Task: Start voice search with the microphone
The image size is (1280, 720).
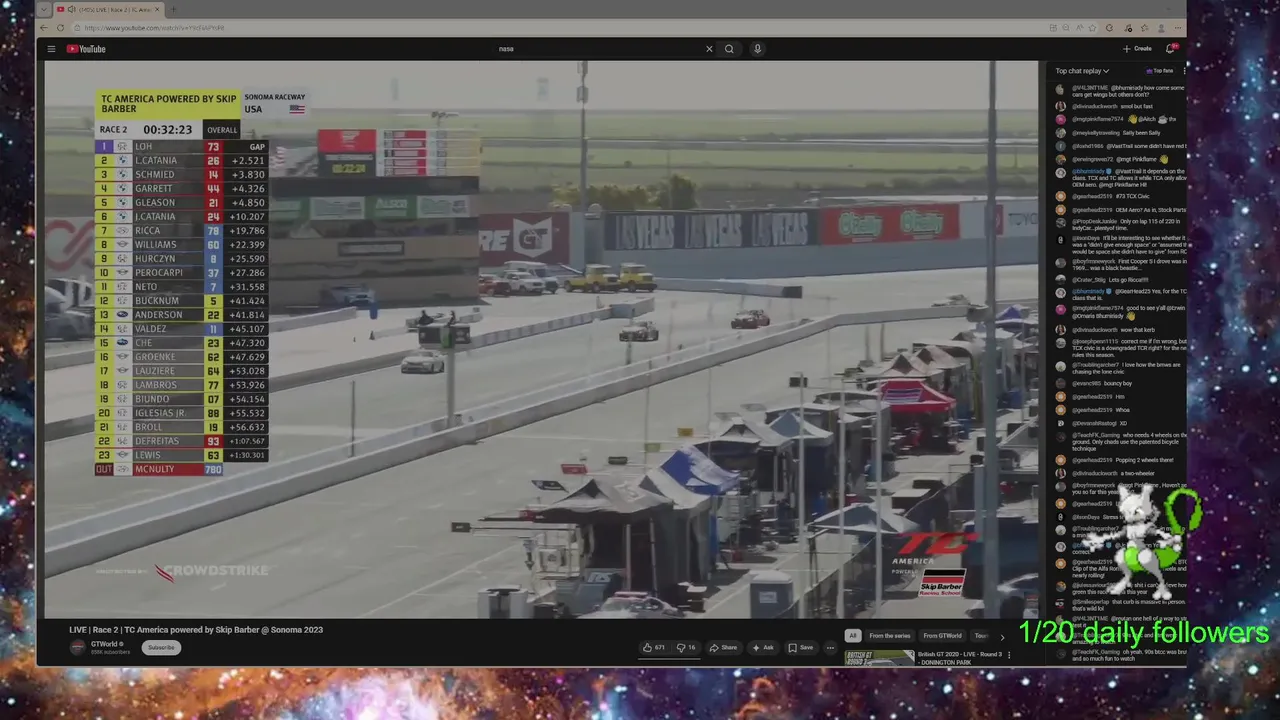Action: [x=757, y=49]
